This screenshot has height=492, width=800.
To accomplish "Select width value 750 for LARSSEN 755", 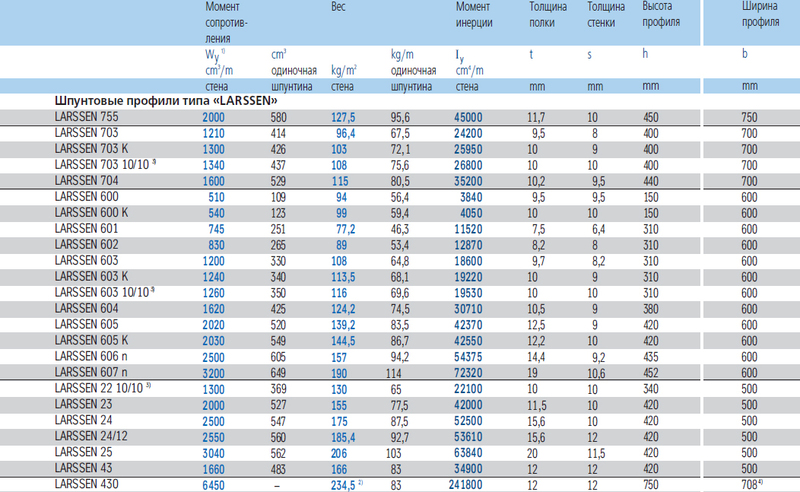I will tap(749, 117).
